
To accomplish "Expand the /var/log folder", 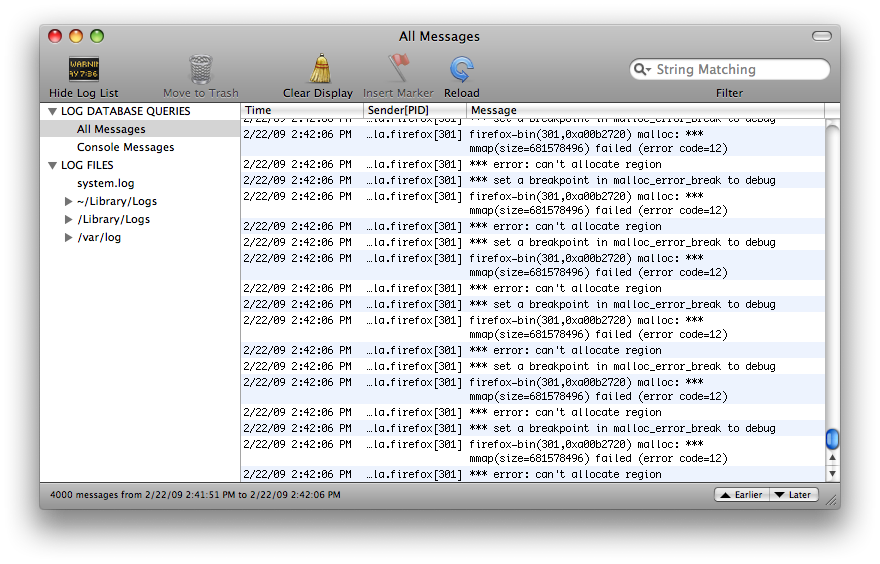I will tap(68, 237).
